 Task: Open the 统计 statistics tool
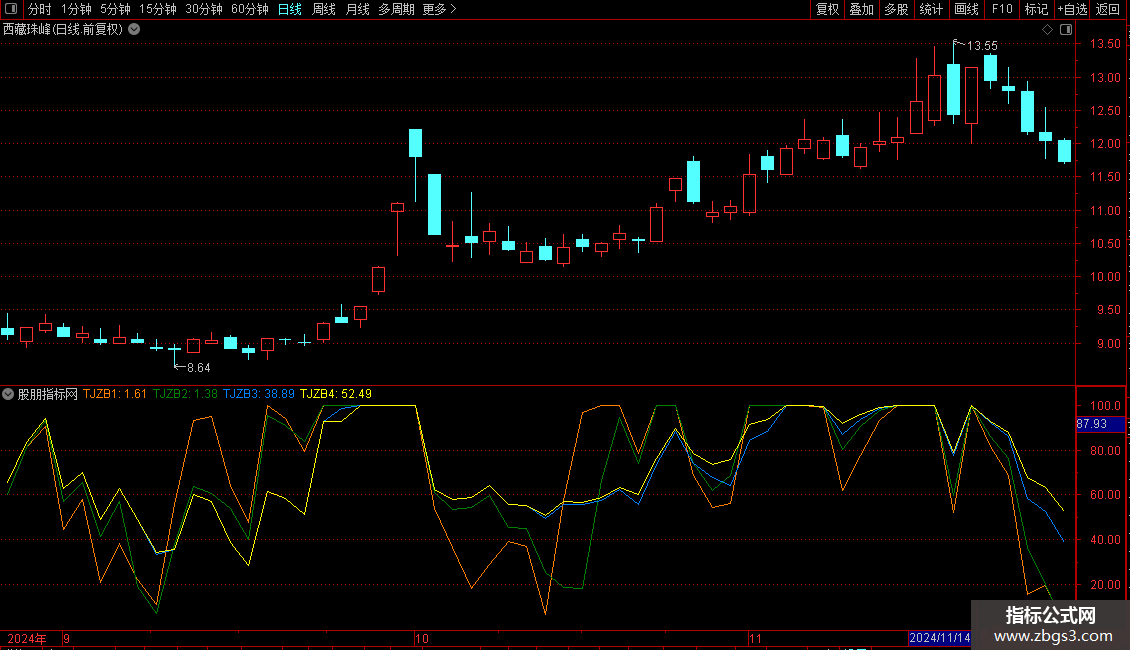pyautogui.click(x=931, y=9)
